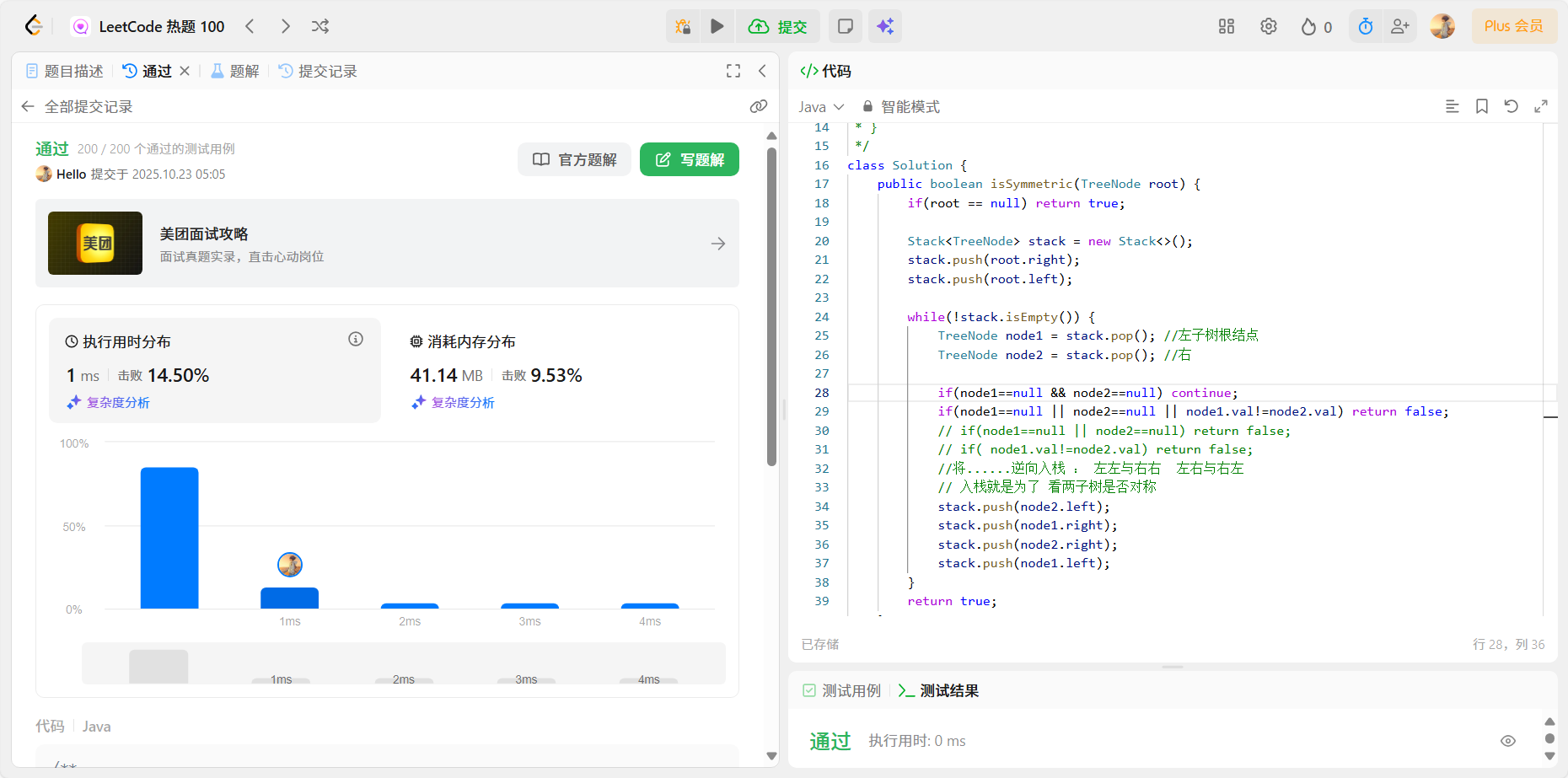Open the user avatar menu
This screenshot has width=1568, height=778.
pos(1442,26)
